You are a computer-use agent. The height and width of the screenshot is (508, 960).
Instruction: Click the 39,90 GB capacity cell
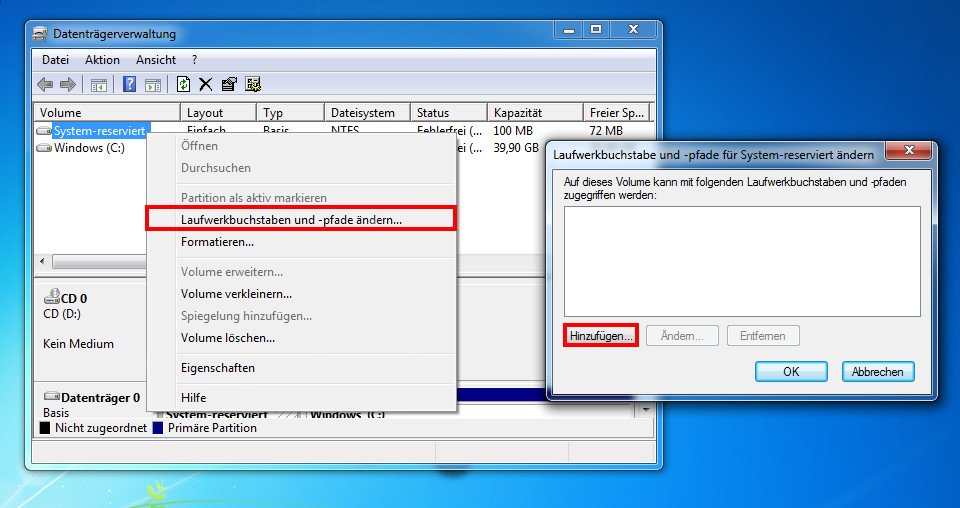516,148
